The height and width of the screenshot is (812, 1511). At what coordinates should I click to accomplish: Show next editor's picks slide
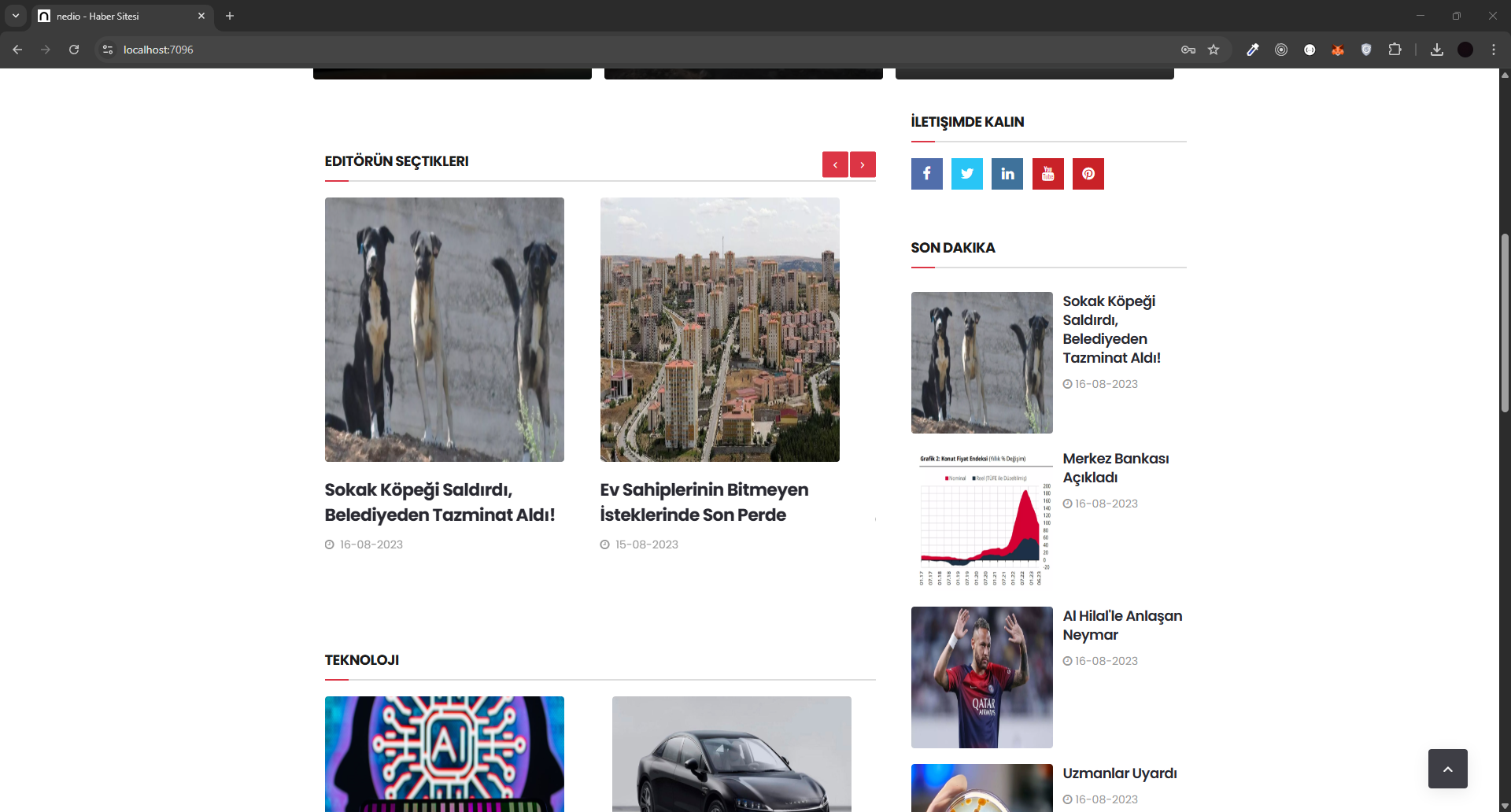tap(863, 164)
